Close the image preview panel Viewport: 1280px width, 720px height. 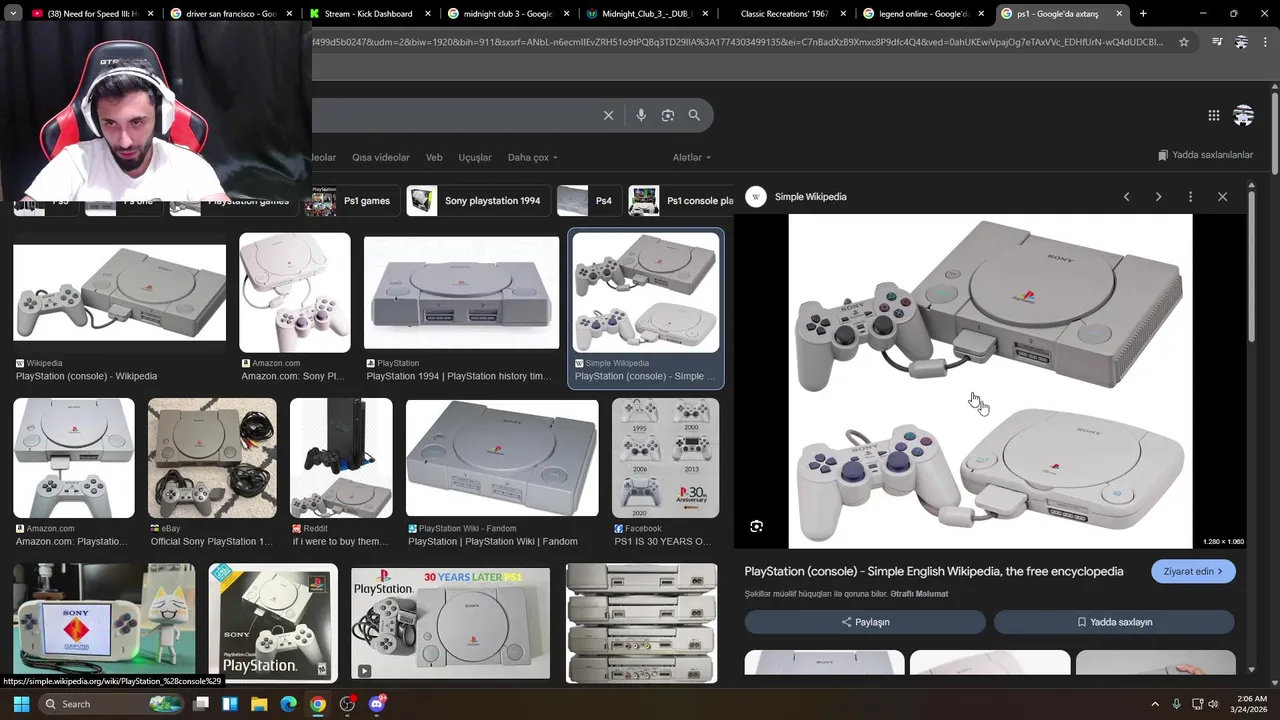1222,197
